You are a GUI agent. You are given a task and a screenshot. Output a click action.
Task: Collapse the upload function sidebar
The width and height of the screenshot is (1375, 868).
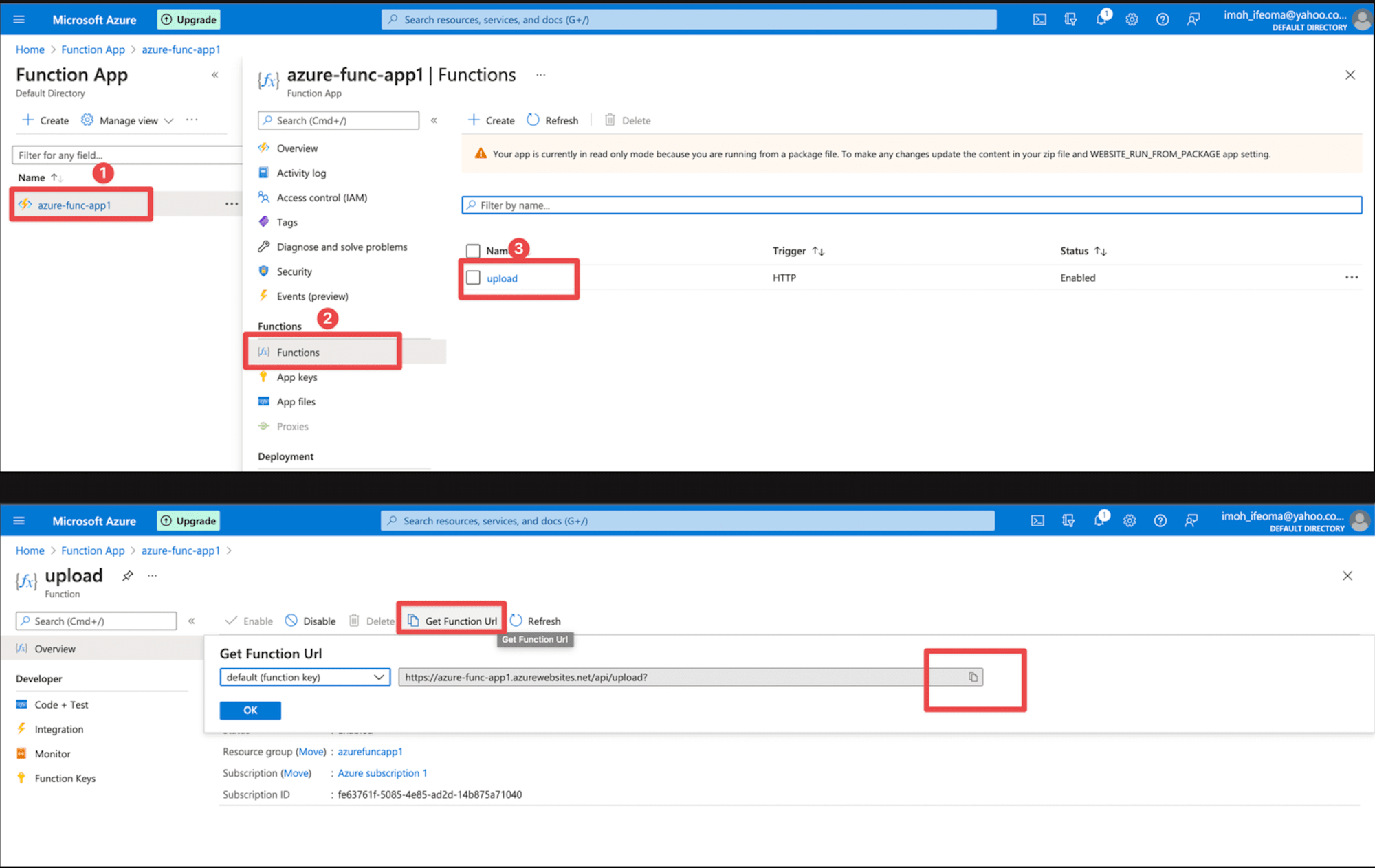(x=192, y=621)
